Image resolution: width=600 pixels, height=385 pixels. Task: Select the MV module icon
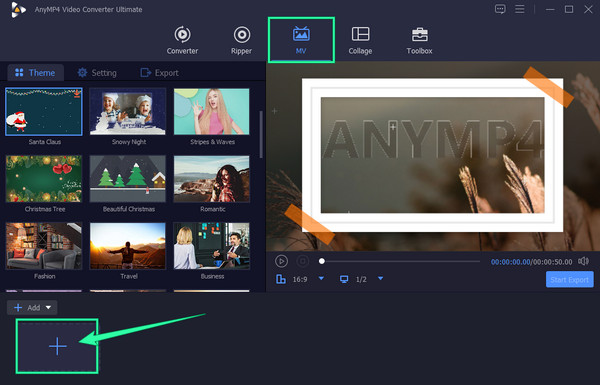coord(301,34)
